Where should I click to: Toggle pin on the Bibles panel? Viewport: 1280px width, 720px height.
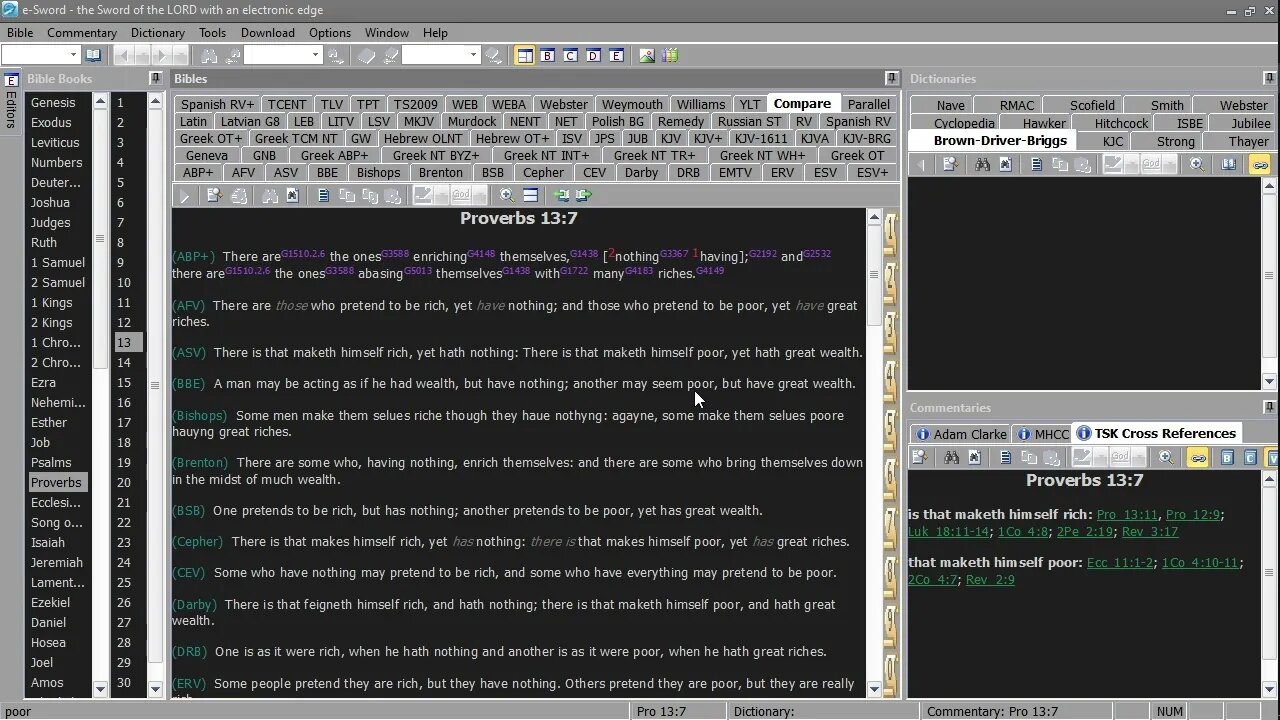pos(892,78)
